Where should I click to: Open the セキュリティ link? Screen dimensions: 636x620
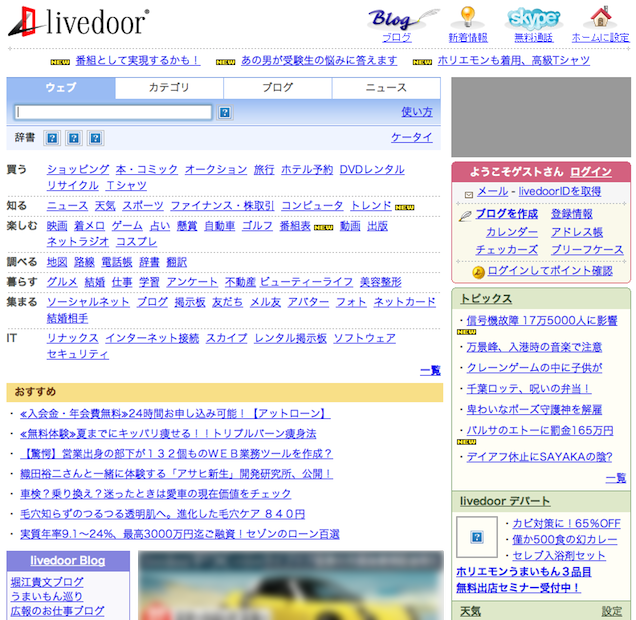point(78,354)
